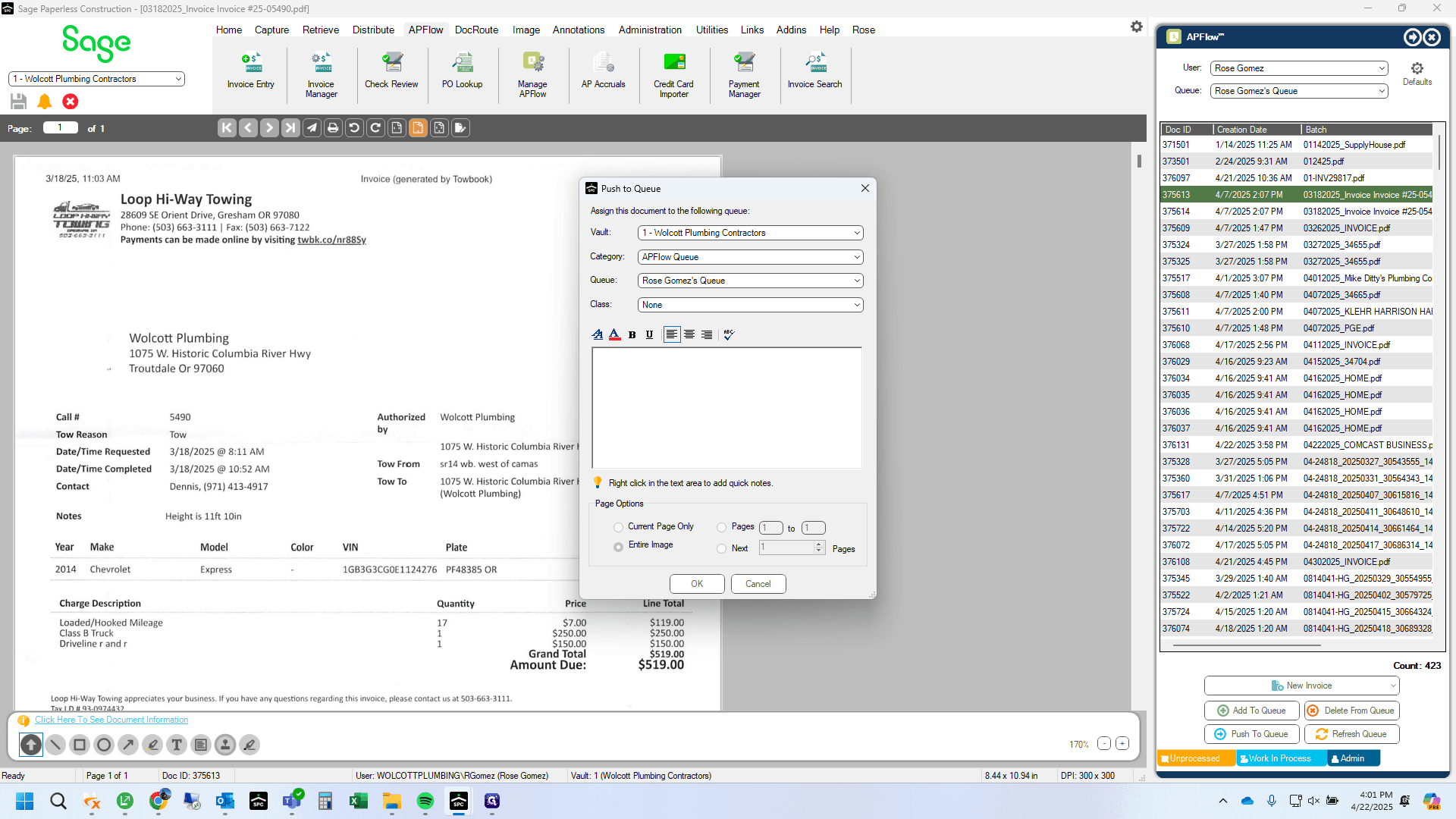The height and width of the screenshot is (819, 1456).
Task: Open Invoice Search
Action: [x=814, y=71]
